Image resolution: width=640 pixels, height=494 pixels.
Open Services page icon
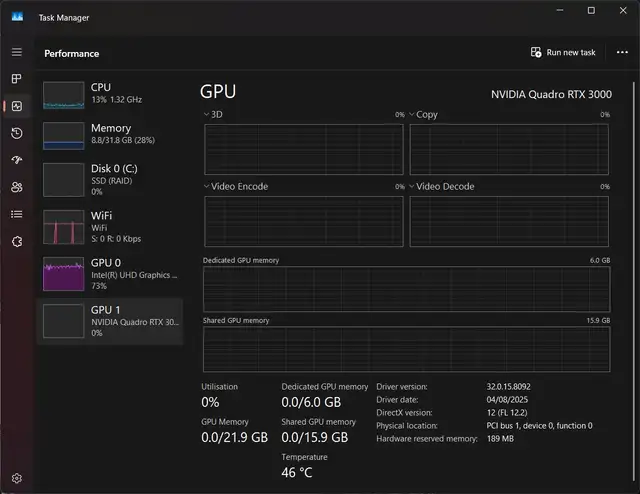point(17,242)
